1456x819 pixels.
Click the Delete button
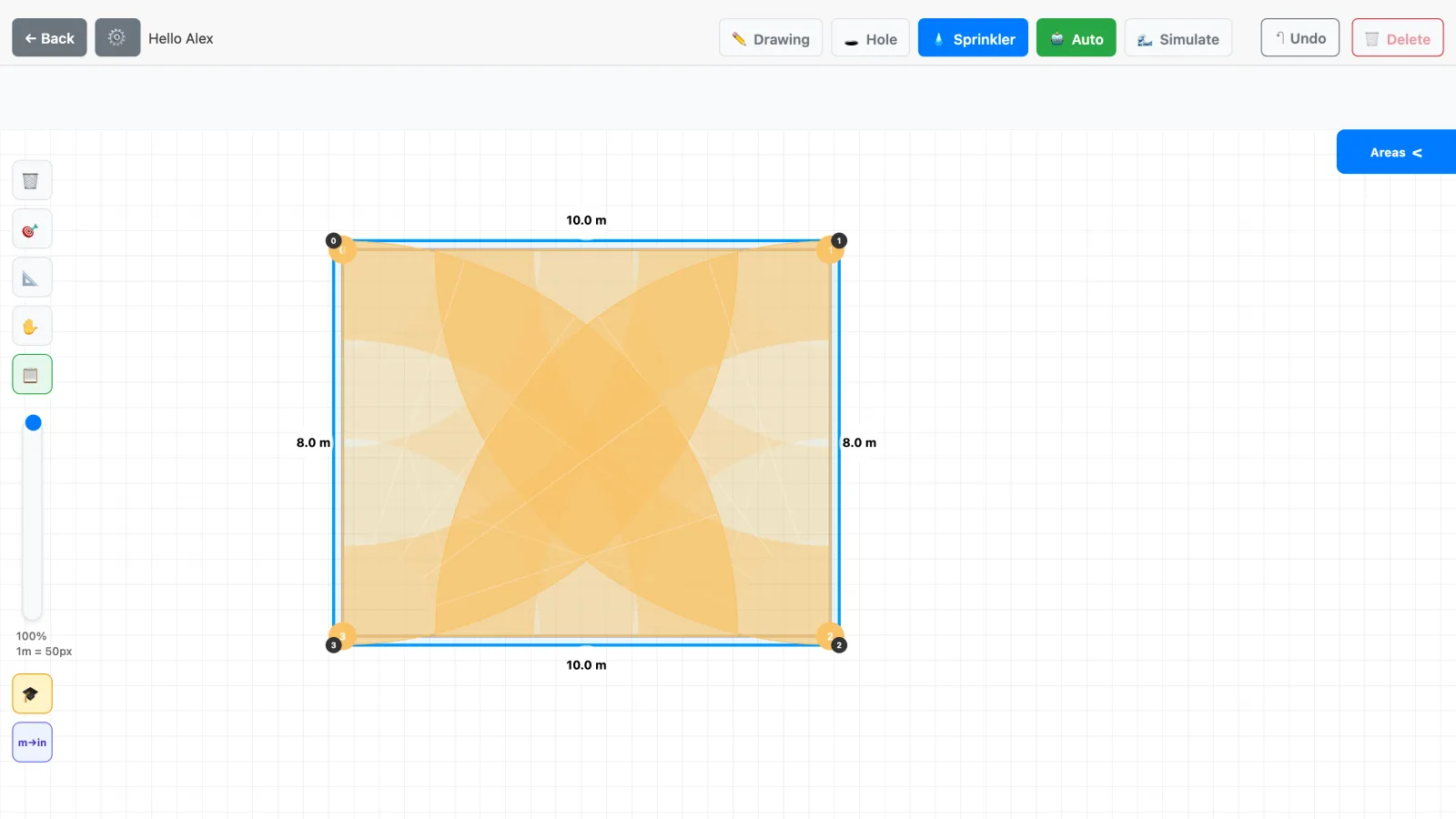pos(1398,38)
